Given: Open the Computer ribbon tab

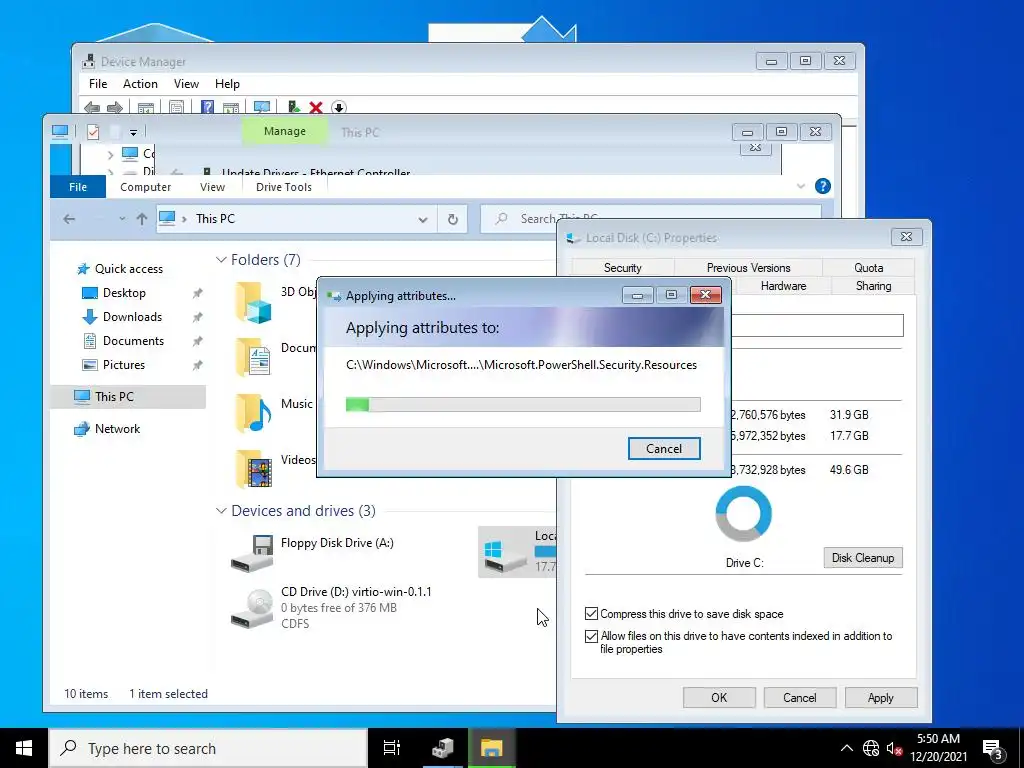Looking at the screenshot, I should coord(146,187).
